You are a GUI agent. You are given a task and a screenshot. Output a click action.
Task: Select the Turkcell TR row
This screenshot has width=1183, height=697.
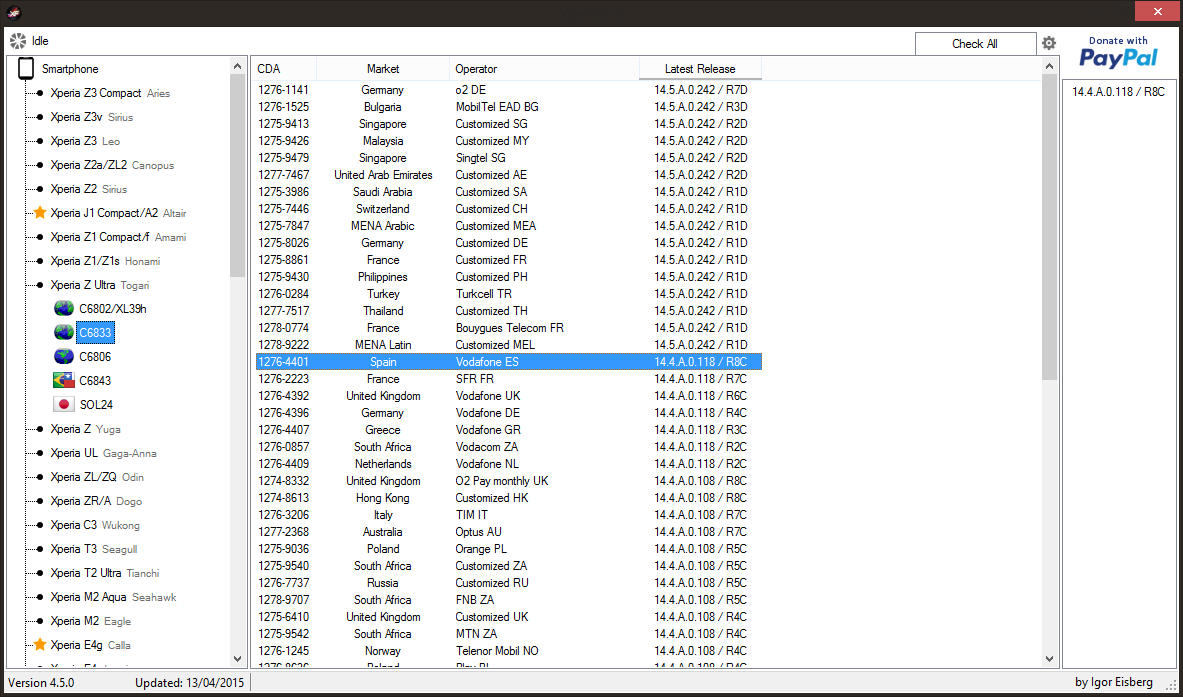509,293
